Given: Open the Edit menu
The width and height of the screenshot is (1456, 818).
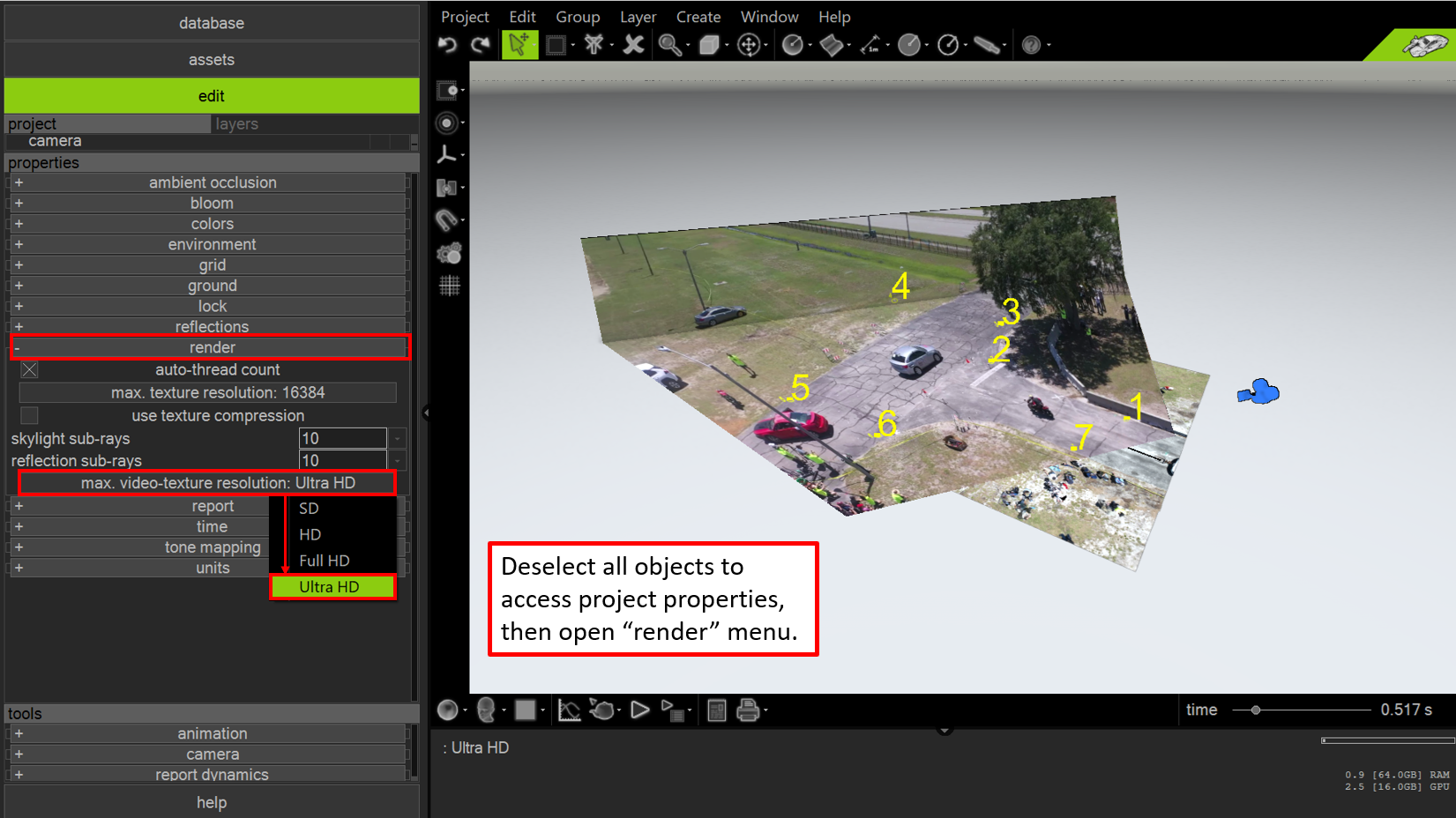Looking at the screenshot, I should (x=522, y=17).
